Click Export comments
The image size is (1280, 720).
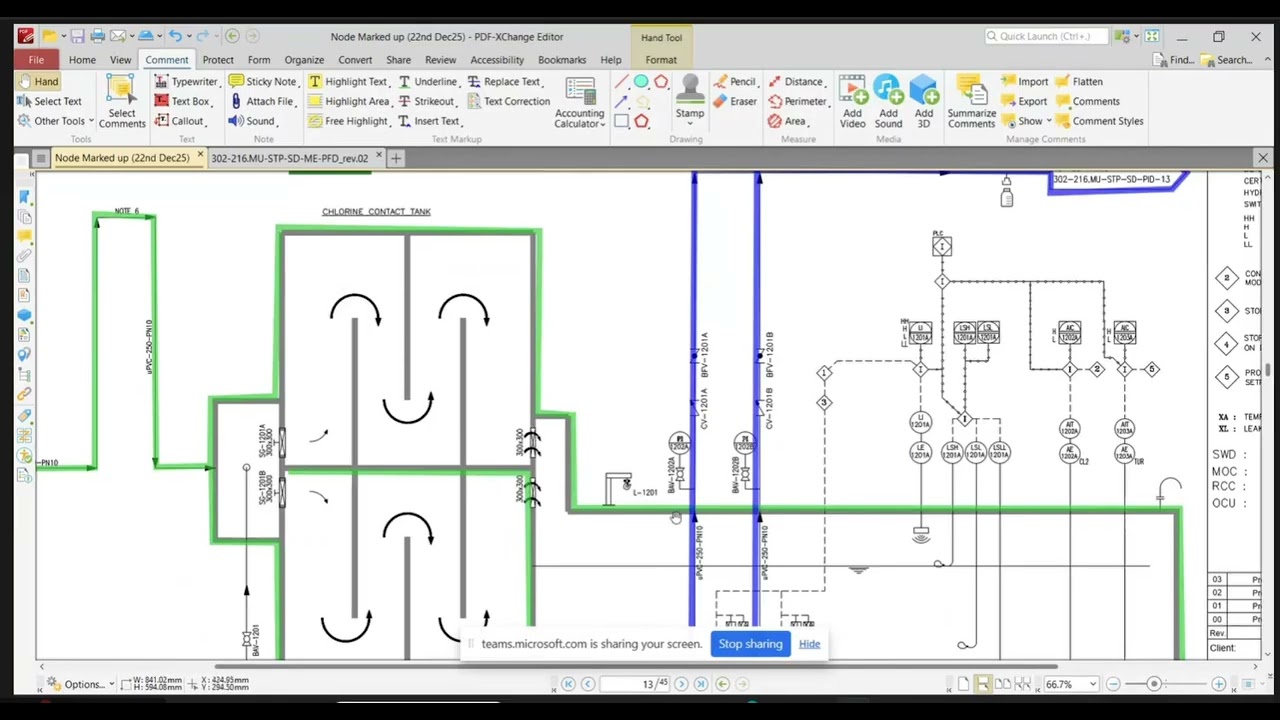click(x=1024, y=101)
